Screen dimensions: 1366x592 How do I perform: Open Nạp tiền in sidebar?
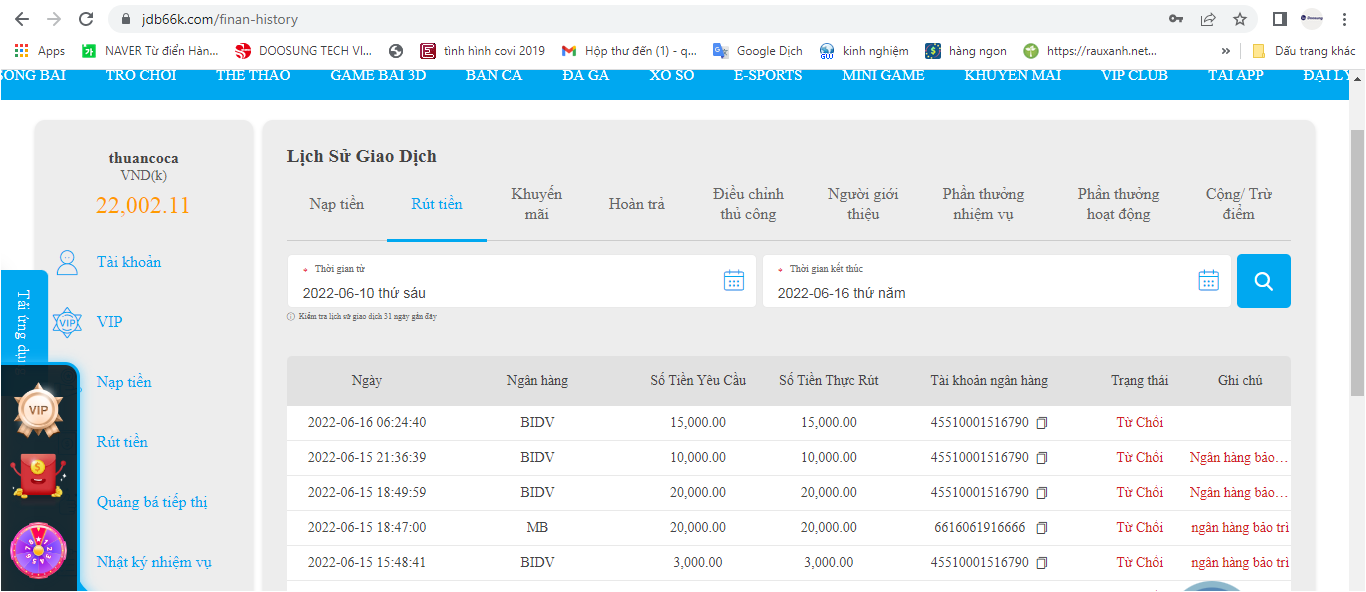[x=124, y=382]
